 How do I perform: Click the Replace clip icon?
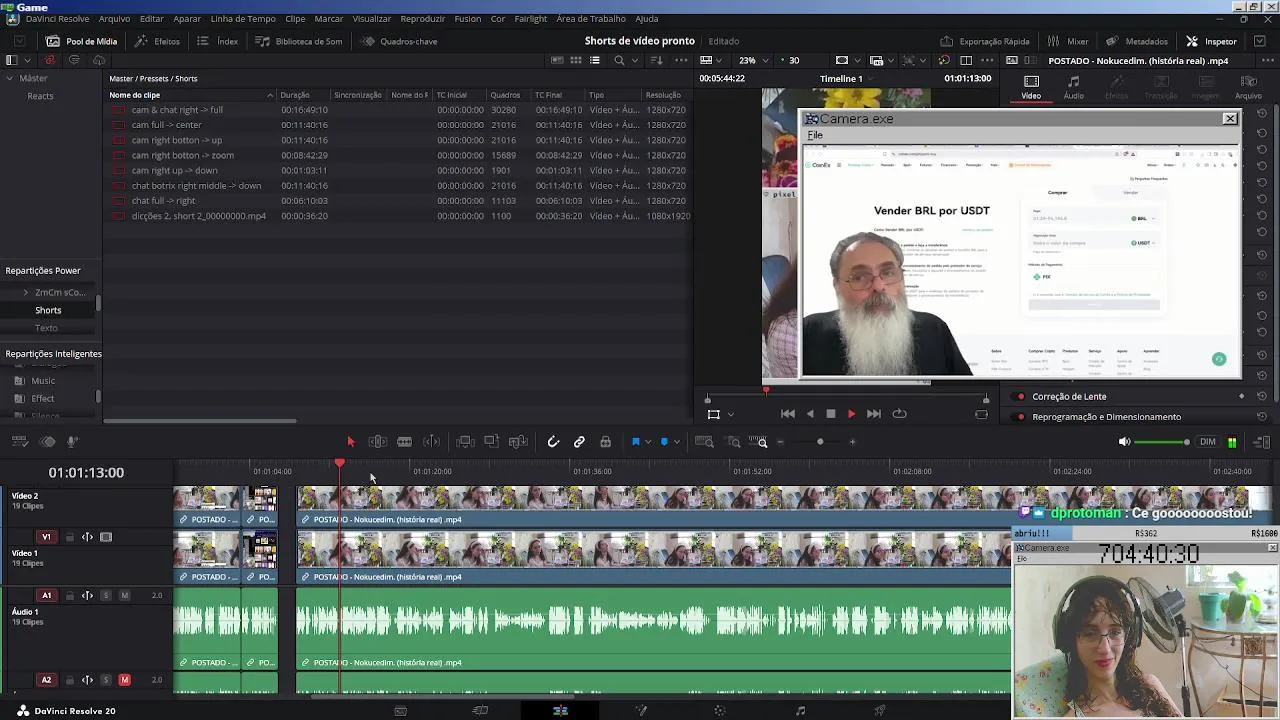point(518,442)
